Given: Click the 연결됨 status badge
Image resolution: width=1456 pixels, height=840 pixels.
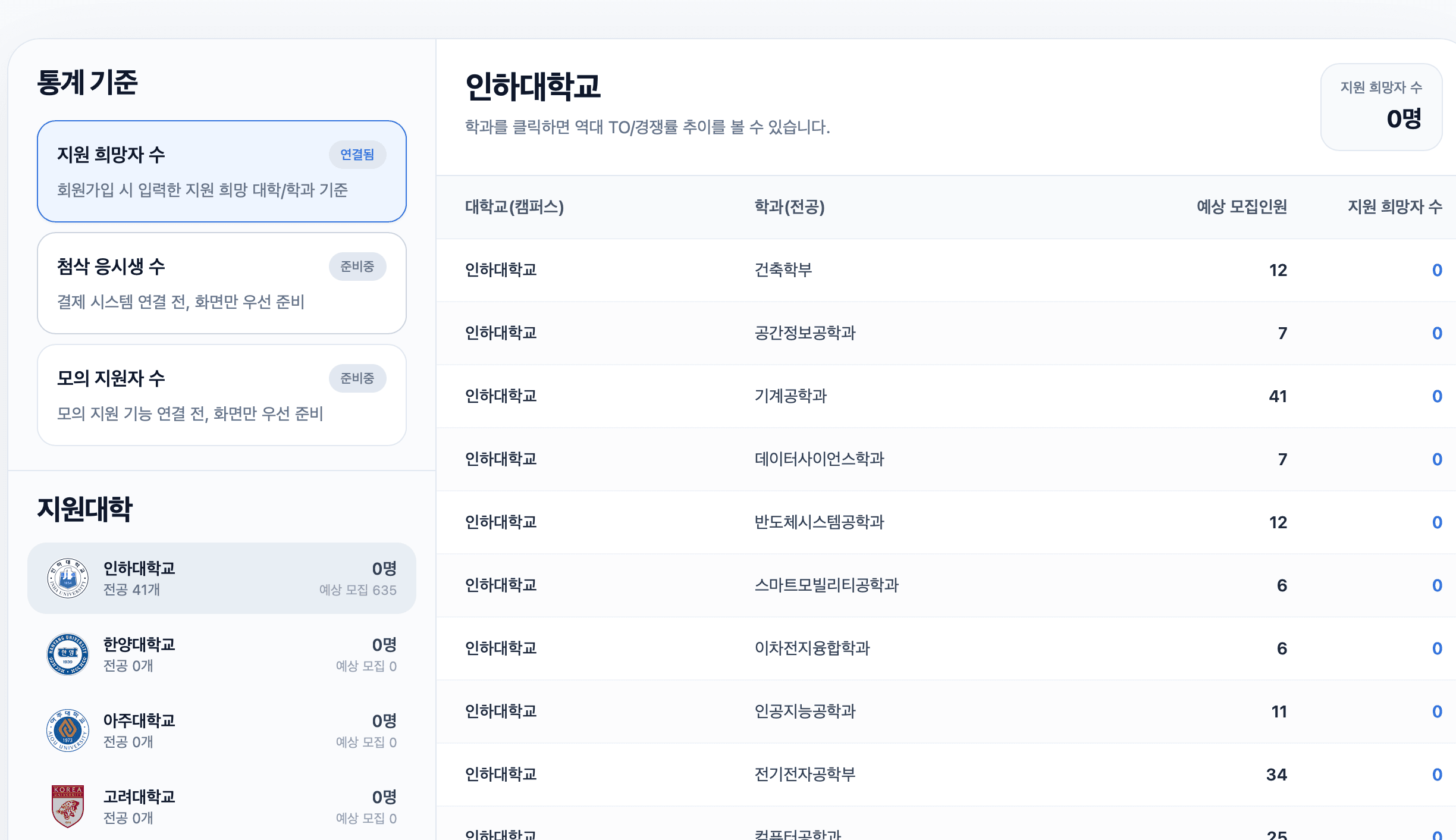Looking at the screenshot, I should tap(357, 154).
